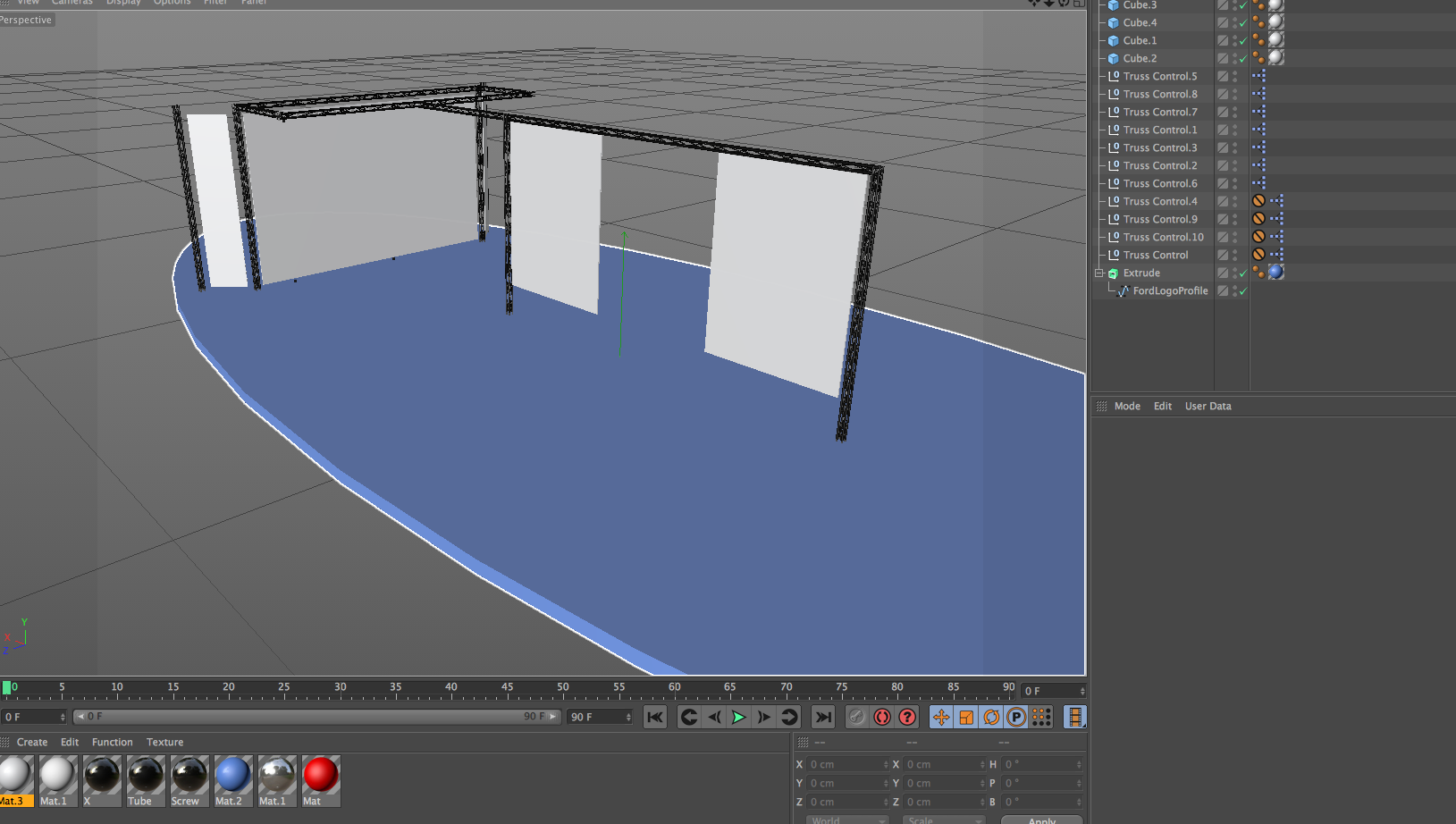The width and height of the screenshot is (1456, 824).
Task: Toggle the green enable checkmark for Cube.4
Action: [x=1242, y=23]
